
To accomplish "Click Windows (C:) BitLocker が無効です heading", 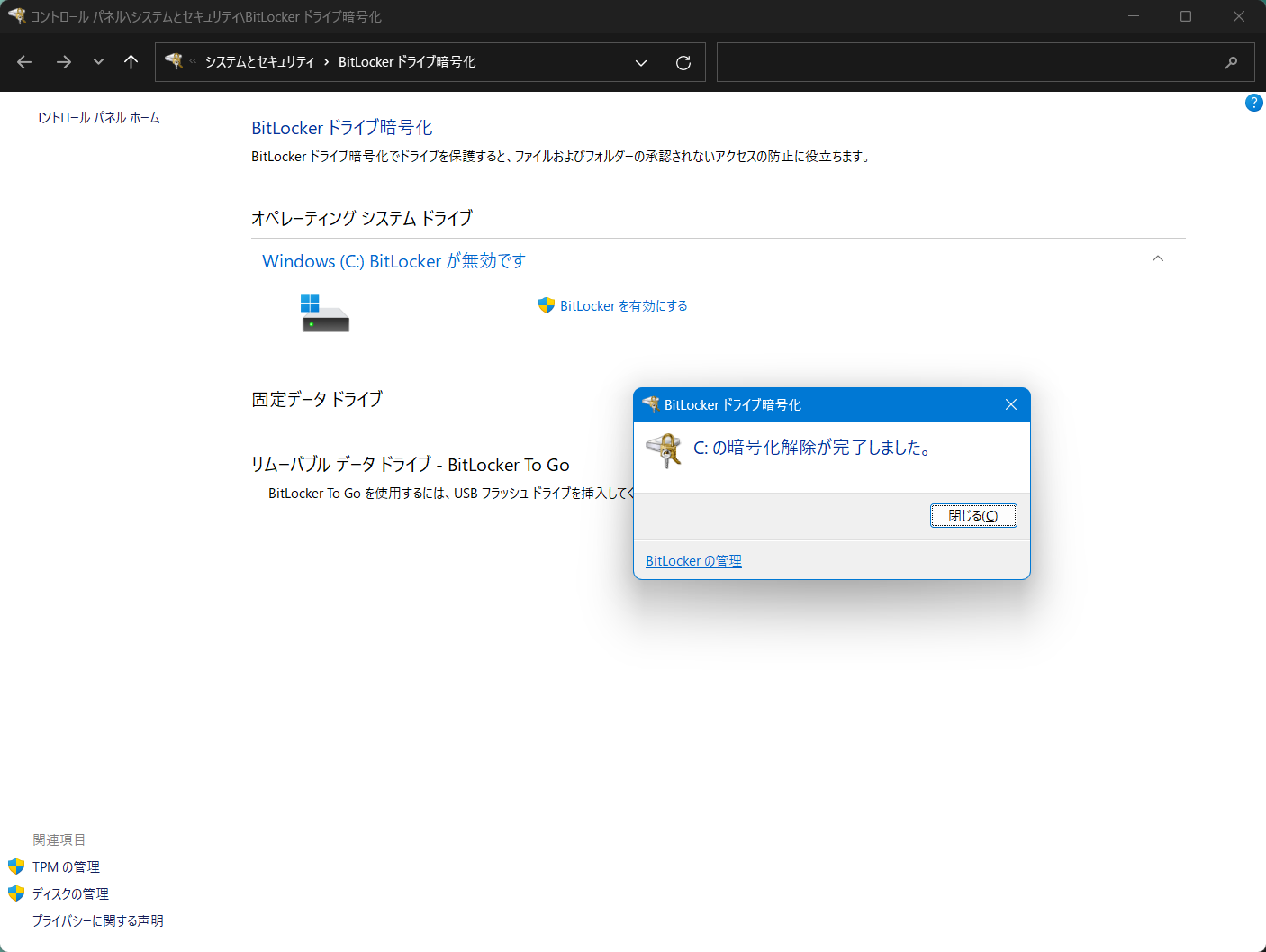I will coord(393,261).
